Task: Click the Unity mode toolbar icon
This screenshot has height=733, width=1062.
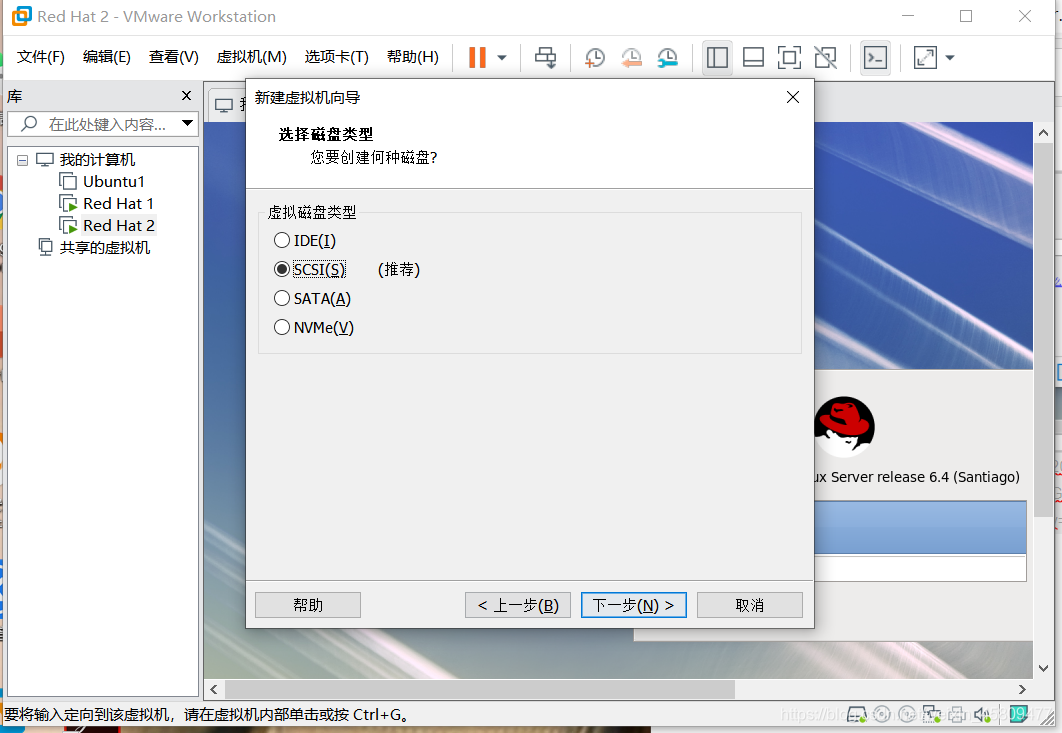Action: [825, 58]
